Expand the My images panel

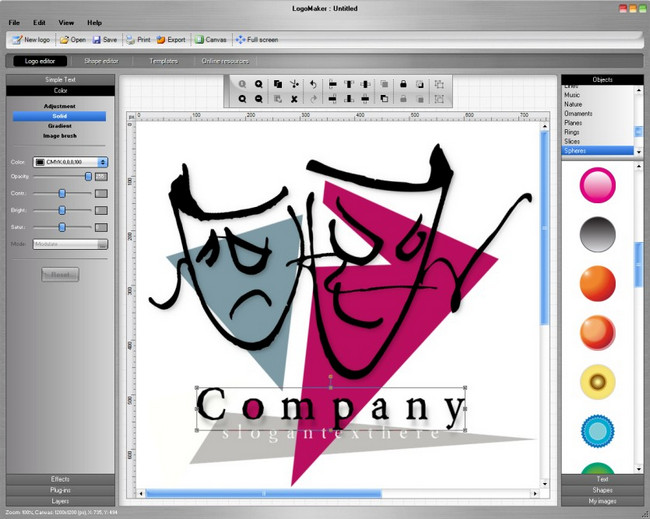(602, 501)
